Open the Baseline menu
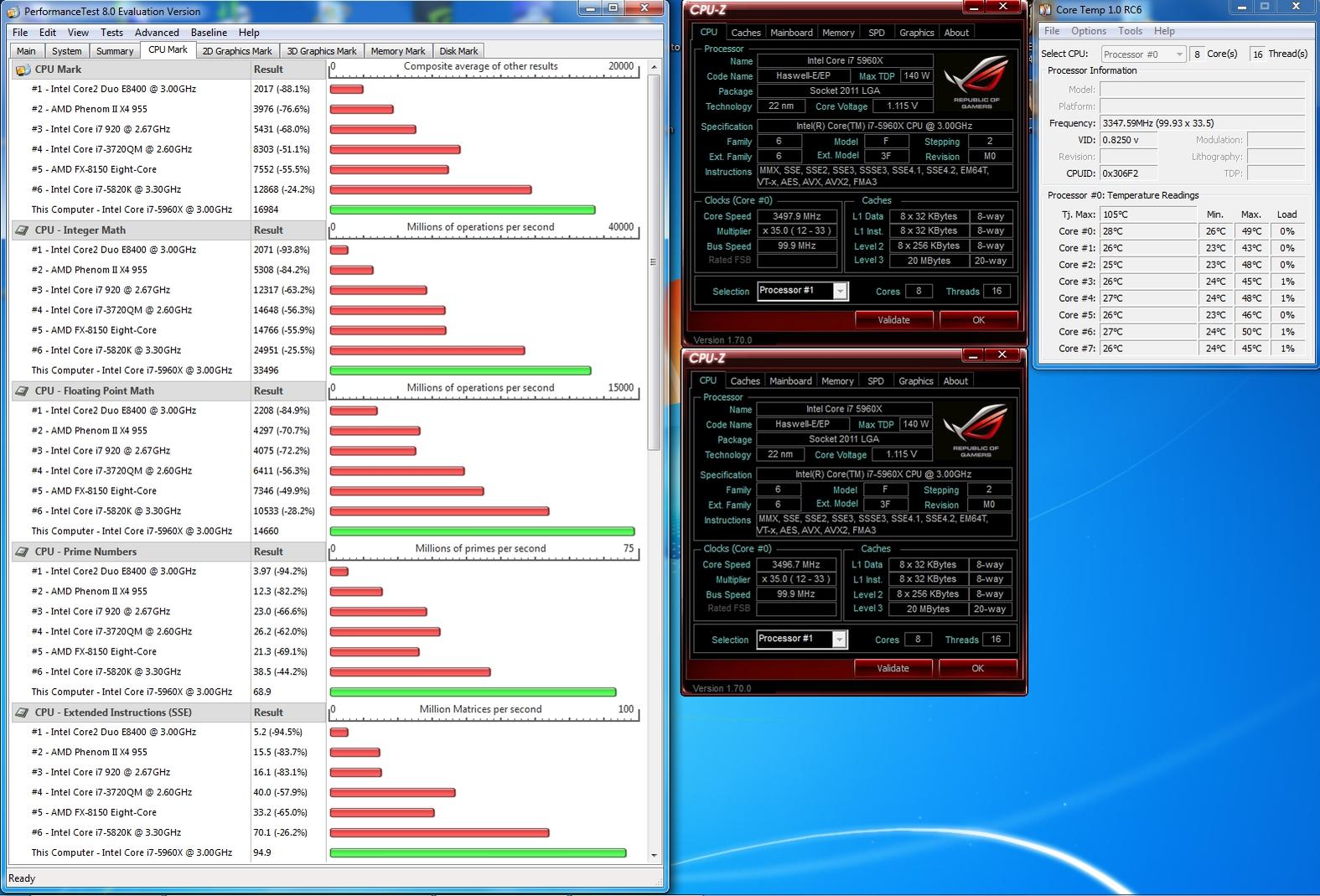Screen dimensions: 1320x896 tap(209, 33)
